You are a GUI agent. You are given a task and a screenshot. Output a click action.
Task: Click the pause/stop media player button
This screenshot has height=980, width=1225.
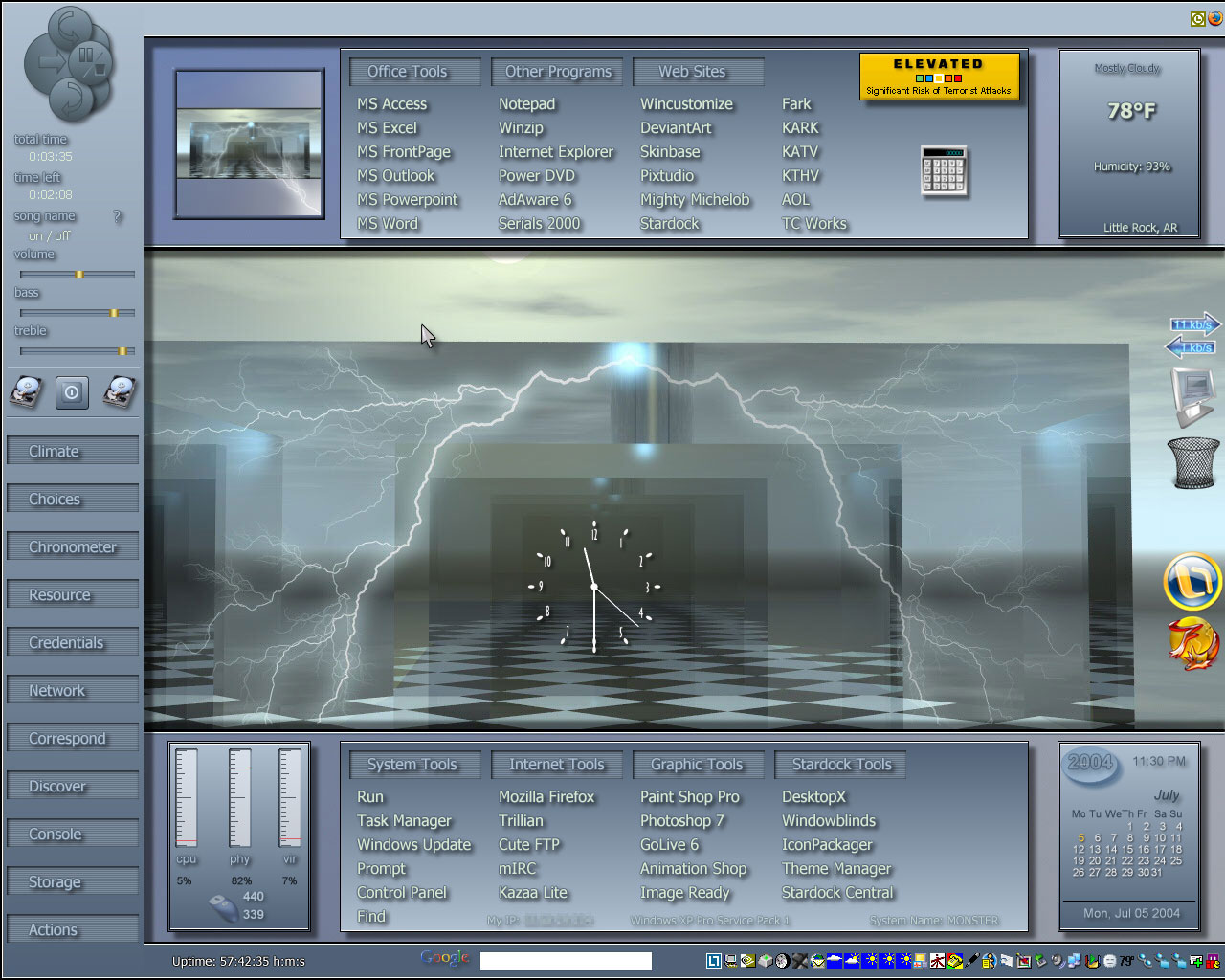pos(92,62)
